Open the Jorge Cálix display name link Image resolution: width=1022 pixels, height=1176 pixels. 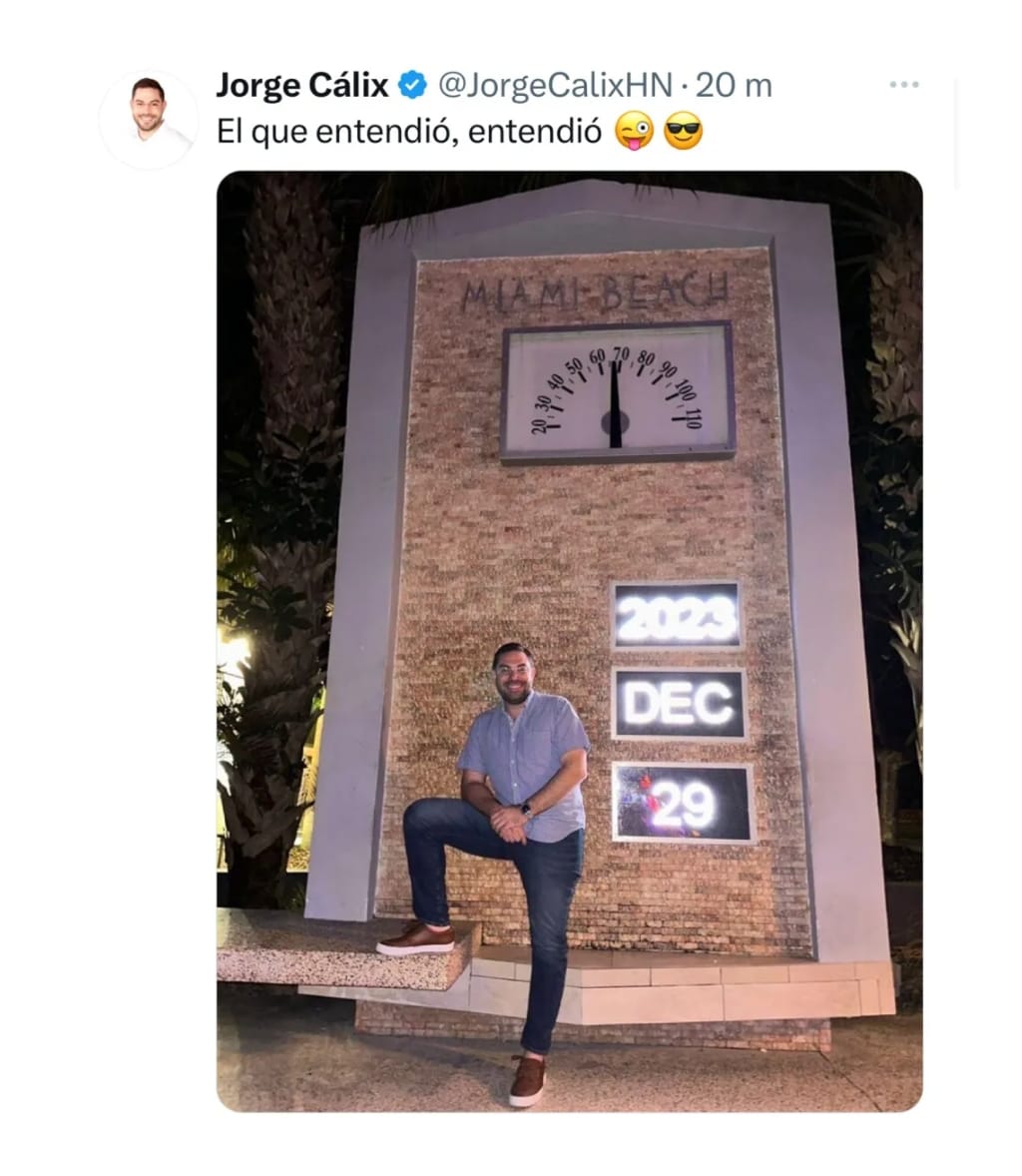click(x=302, y=85)
